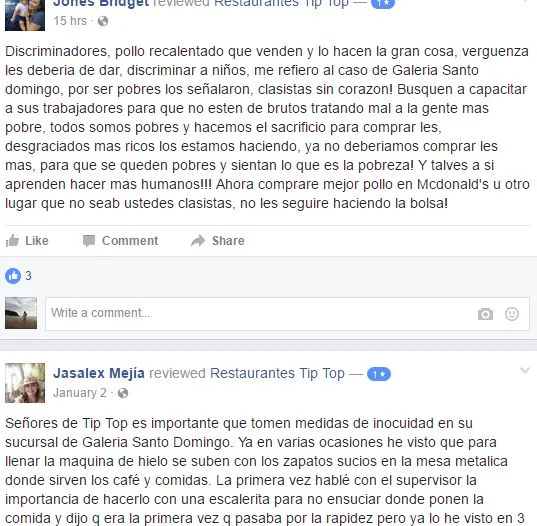Click the globe privacy icon beside 15 hrs
Screen dimensions: 537x526
pyautogui.click(x=103, y=21)
